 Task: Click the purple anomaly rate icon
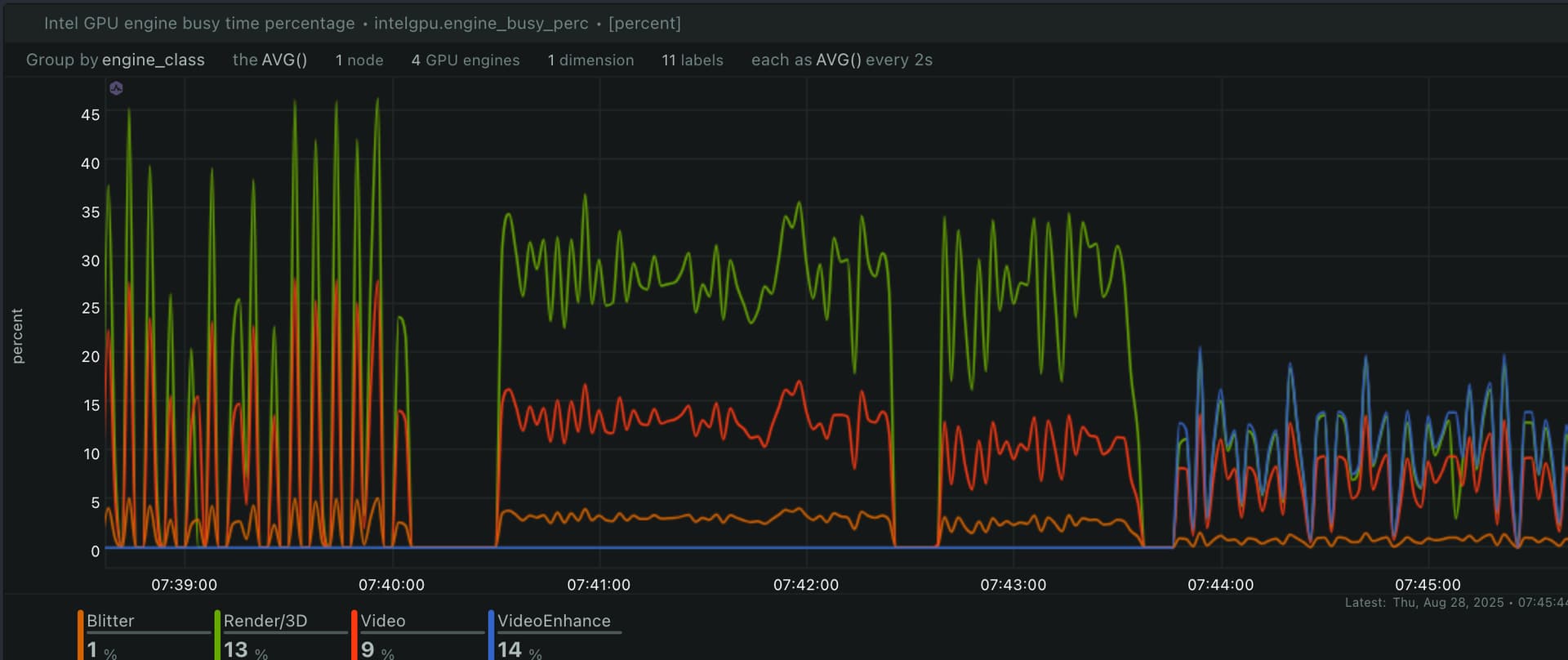pos(116,88)
